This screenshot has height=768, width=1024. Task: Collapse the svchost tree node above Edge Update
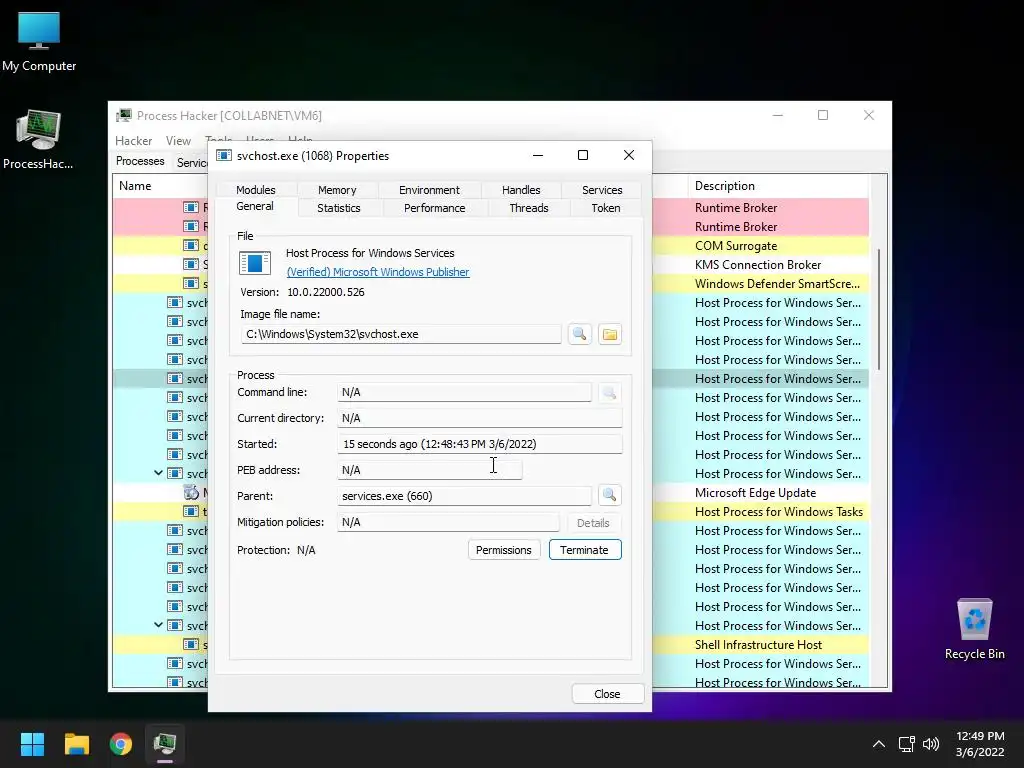(x=158, y=473)
